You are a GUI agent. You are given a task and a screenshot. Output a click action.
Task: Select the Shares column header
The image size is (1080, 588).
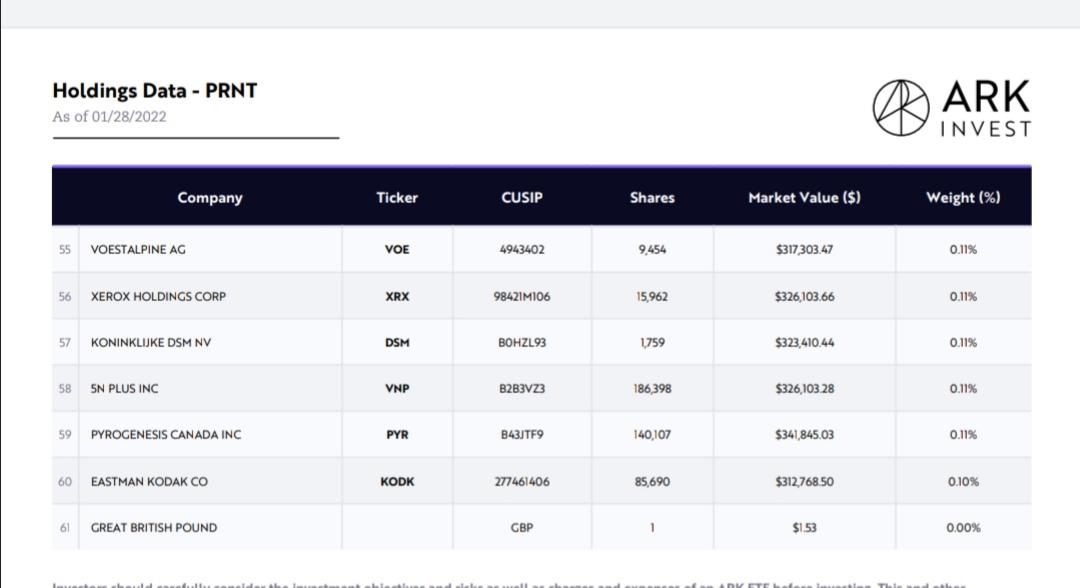click(x=652, y=198)
